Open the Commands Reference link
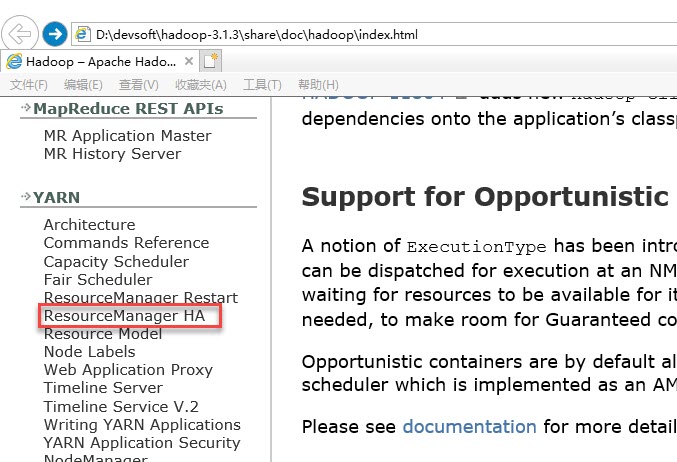 coord(127,243)
